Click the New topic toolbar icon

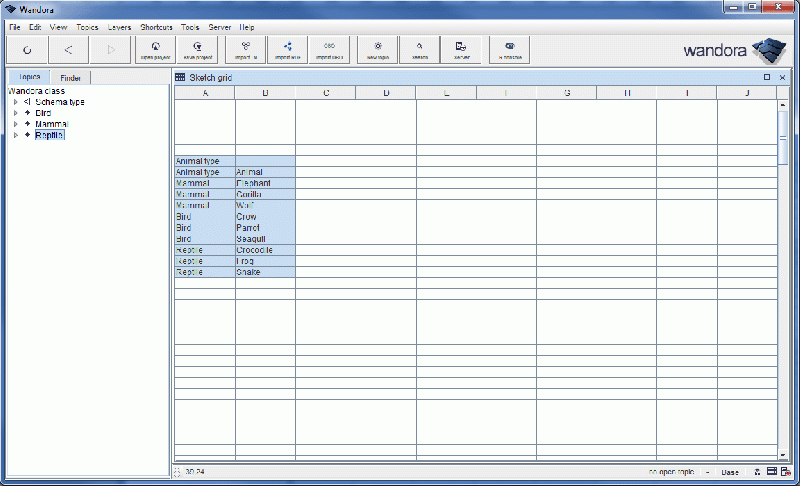(x=377, y=48)
